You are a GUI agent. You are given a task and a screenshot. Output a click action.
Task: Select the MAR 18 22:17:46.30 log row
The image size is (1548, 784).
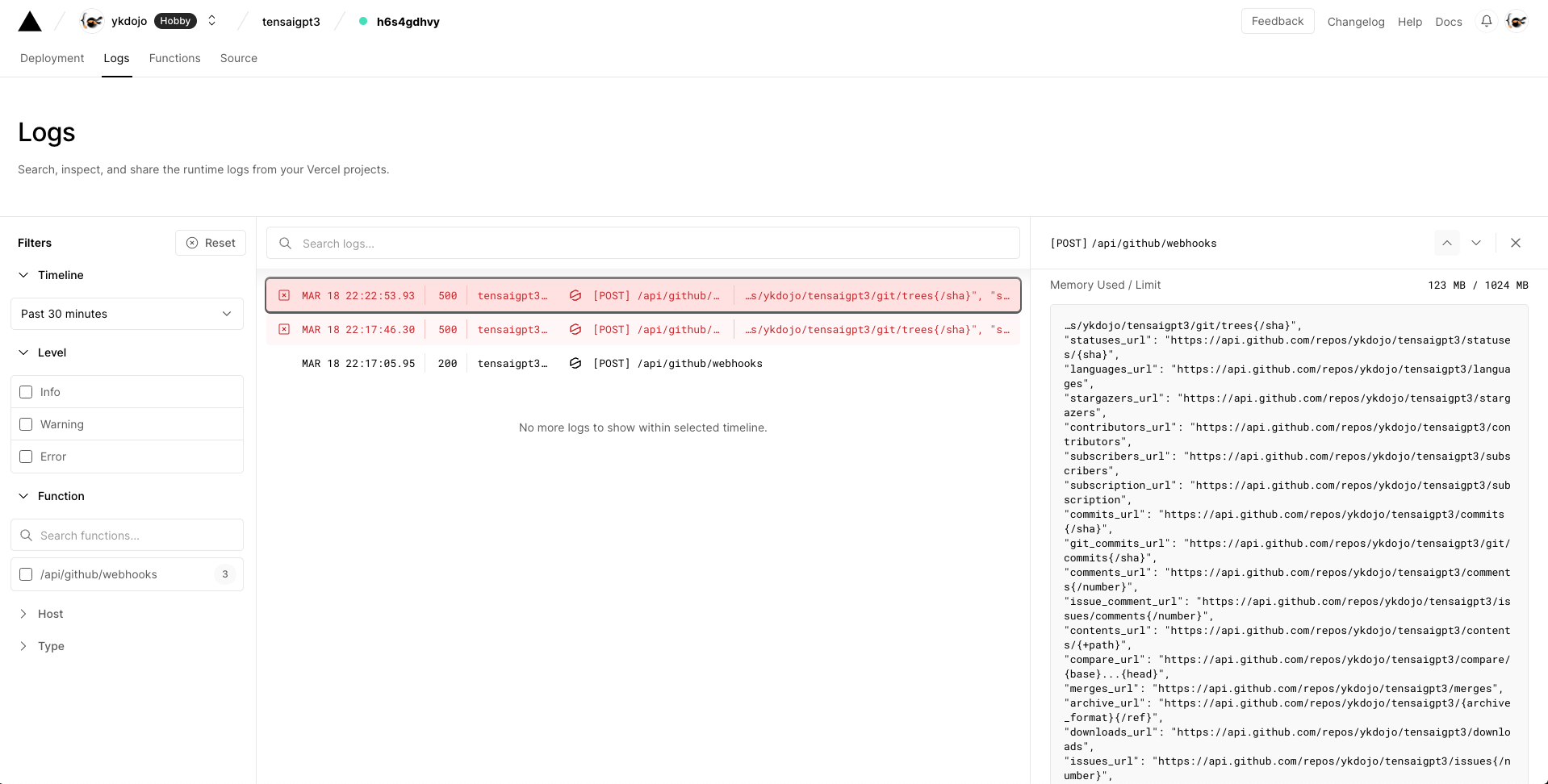[643, 329]
